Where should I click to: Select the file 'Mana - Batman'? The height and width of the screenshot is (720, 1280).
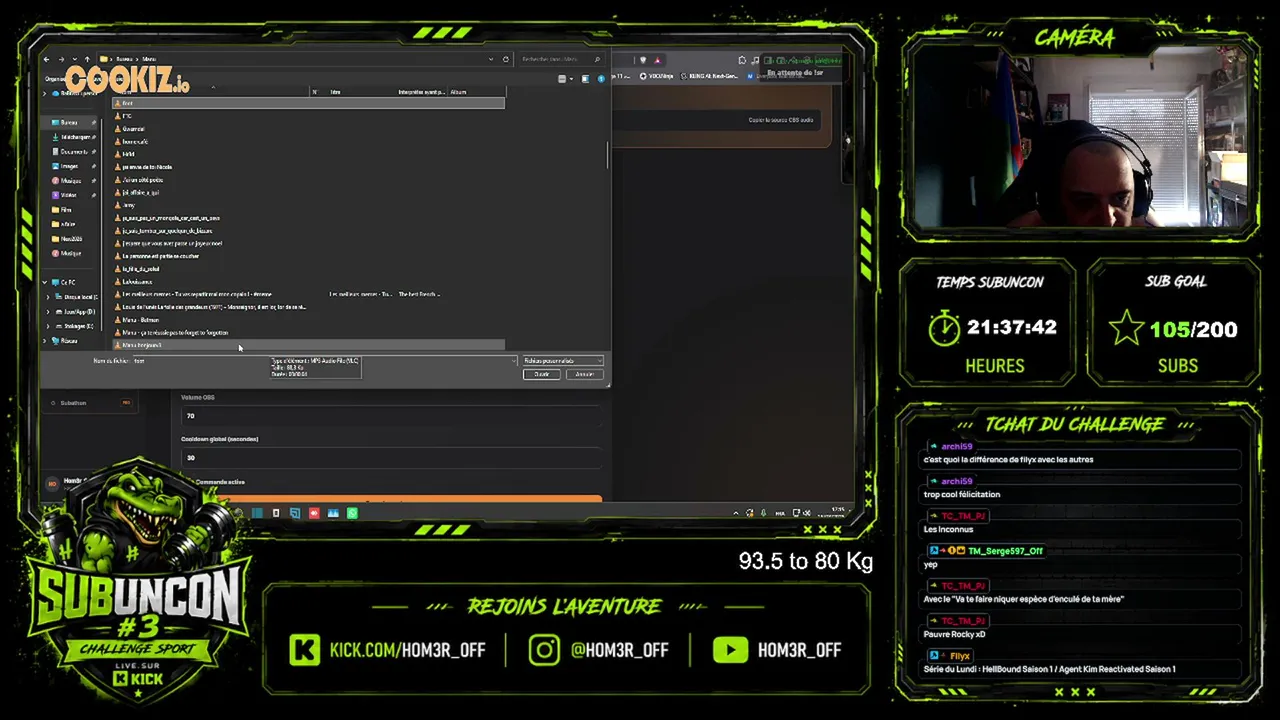140,320
